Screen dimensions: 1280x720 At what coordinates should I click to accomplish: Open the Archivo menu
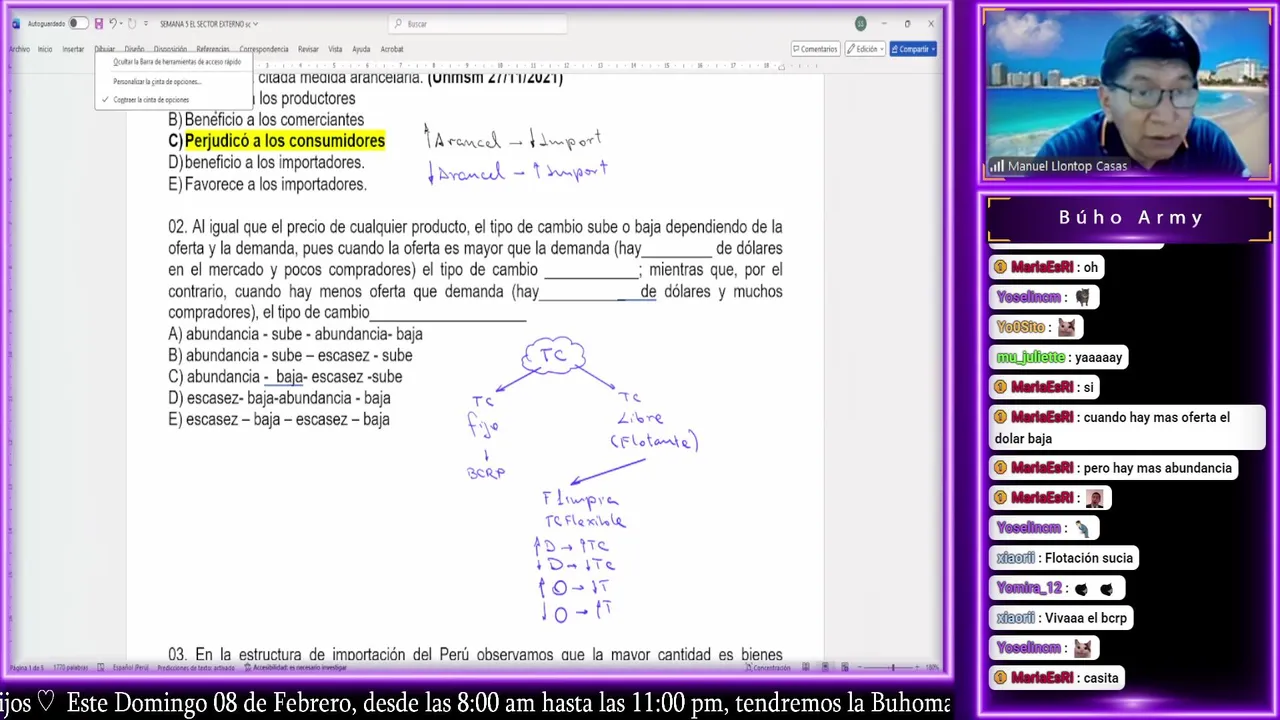[19, 49]
